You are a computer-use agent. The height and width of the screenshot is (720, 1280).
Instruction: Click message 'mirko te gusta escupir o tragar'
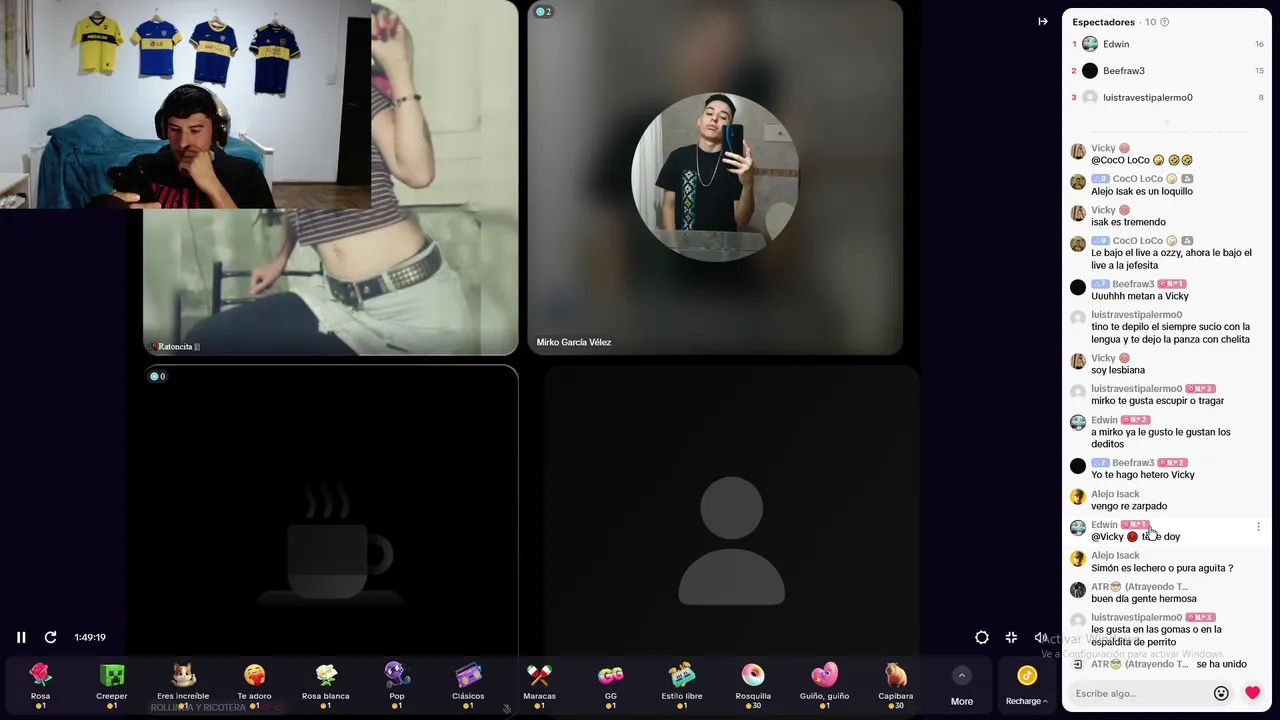click(x=1157, y=401)
